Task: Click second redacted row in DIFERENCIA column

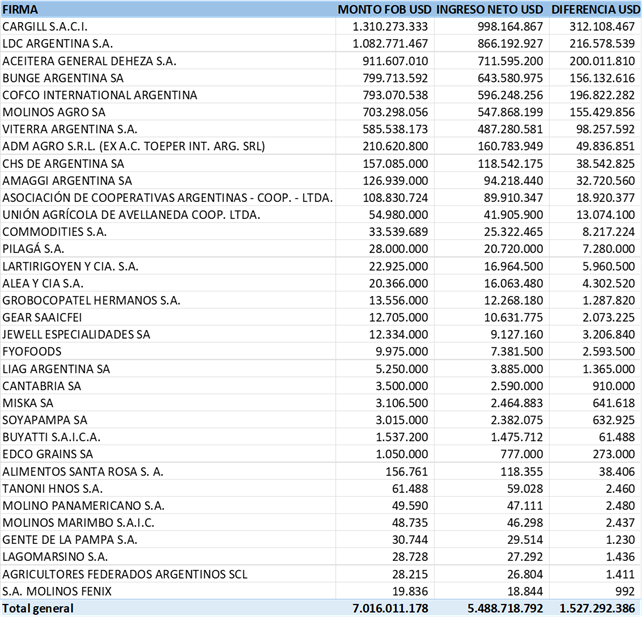Action: [595, 43]
